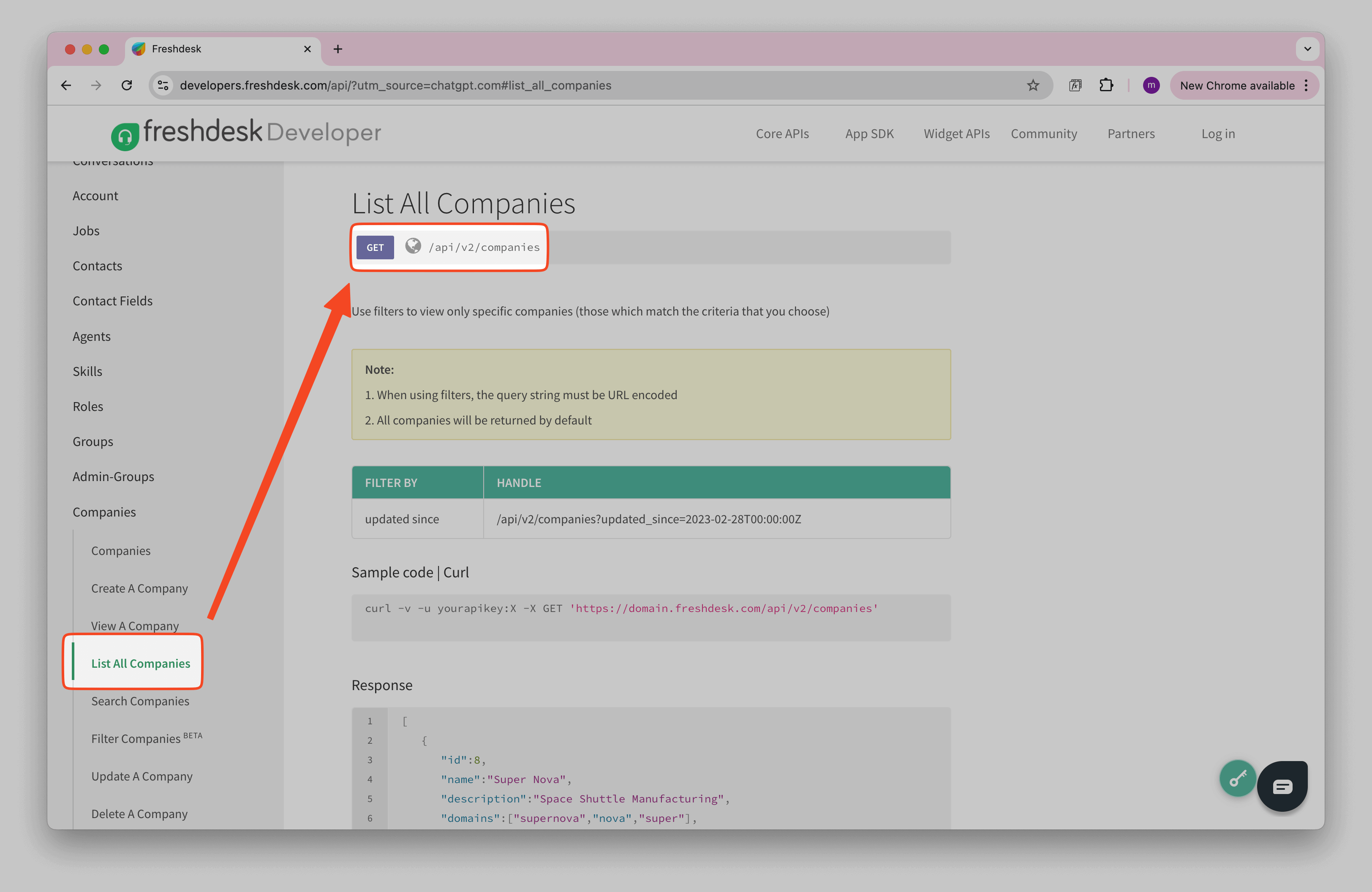Go to Partners in top navigation
Screen dimensions: 1372x892
coord(1131,134)
